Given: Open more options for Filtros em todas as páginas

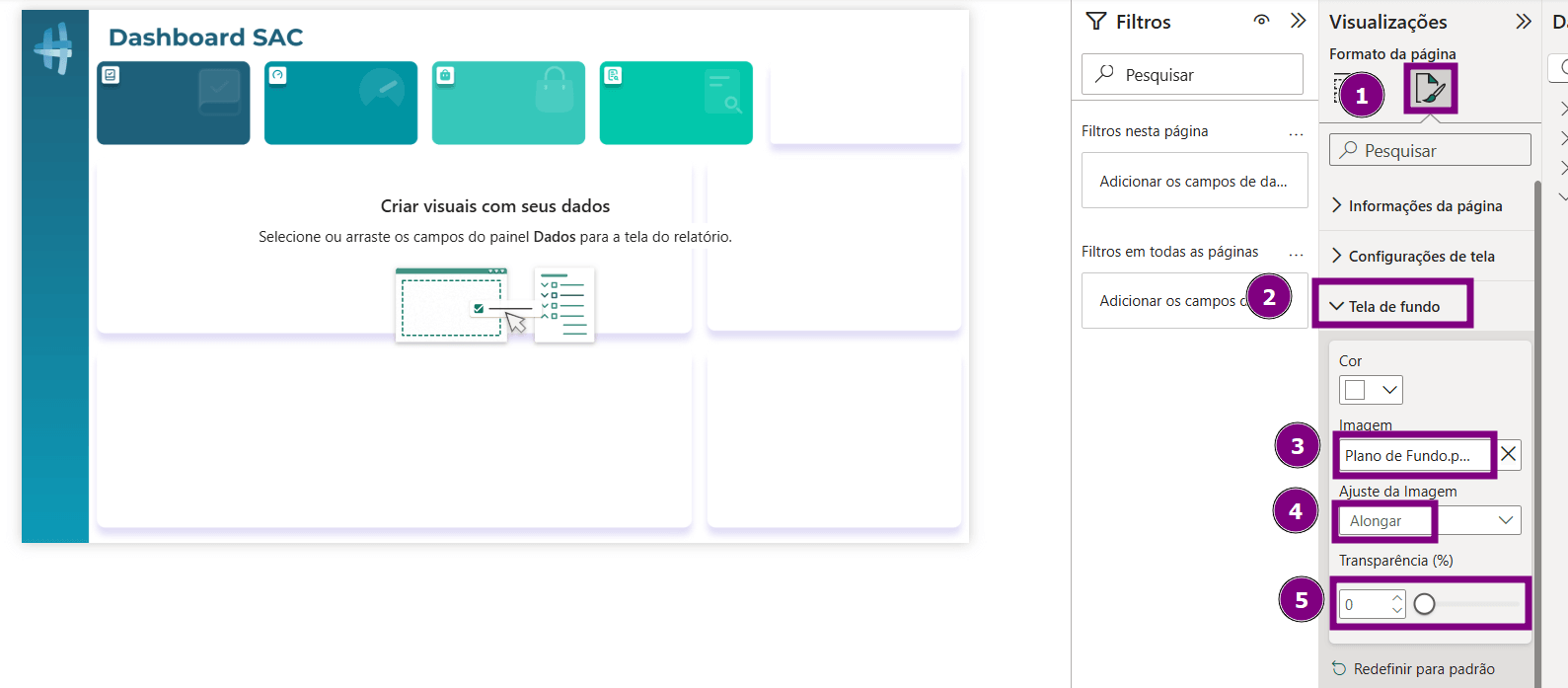Looking at the screenshot, I should coord(1296,254).
